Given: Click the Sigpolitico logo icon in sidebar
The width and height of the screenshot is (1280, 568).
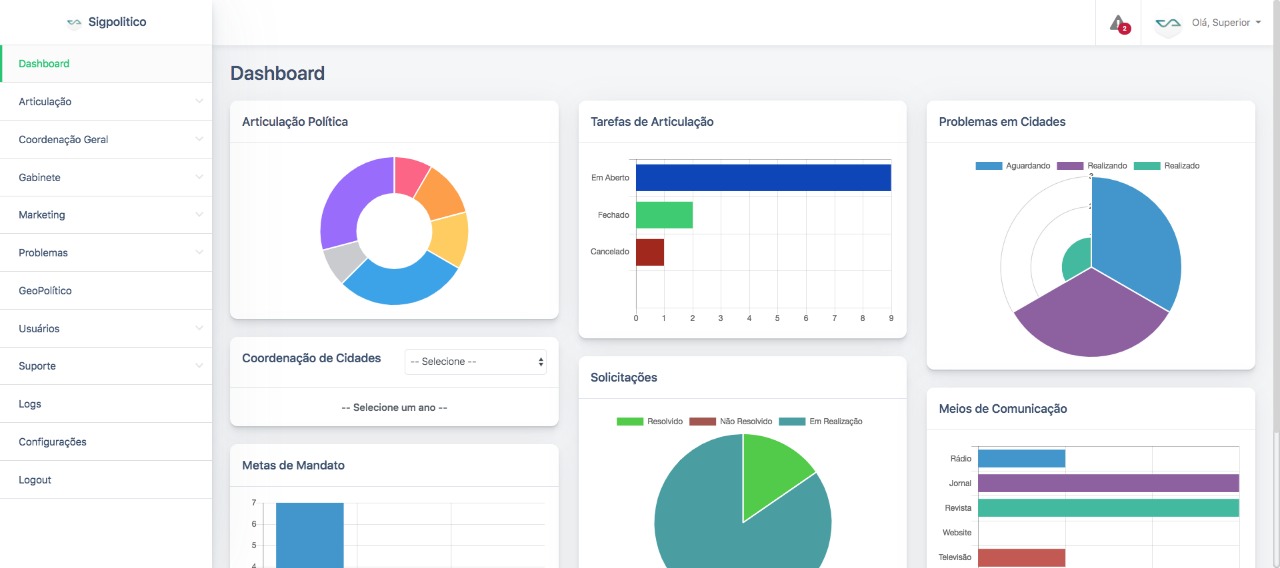Looking at the screenshot, I should coord(74,22).
